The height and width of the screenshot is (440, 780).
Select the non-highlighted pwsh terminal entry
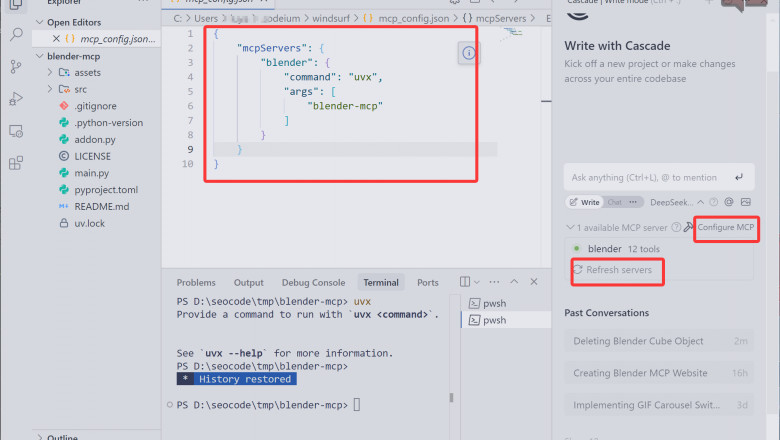click(506, 303)
